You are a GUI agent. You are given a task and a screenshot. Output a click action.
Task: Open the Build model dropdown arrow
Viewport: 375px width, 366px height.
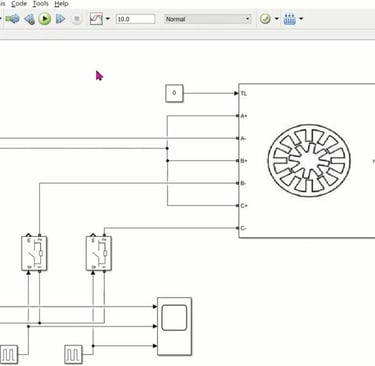[301, 19]
